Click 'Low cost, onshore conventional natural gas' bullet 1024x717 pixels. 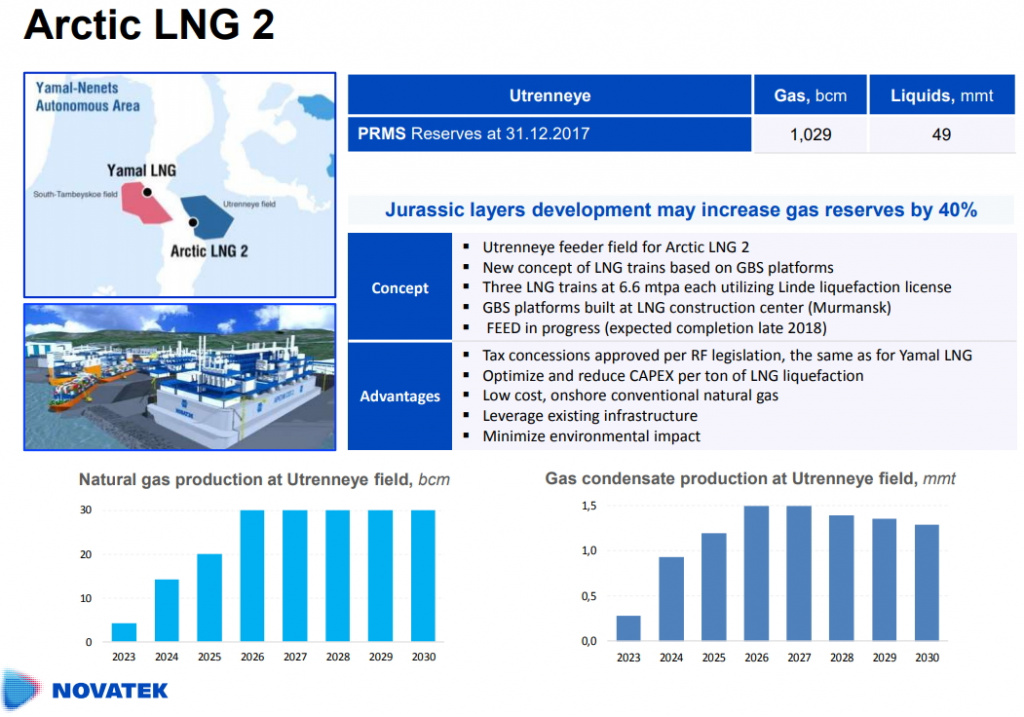click(630, 395)
